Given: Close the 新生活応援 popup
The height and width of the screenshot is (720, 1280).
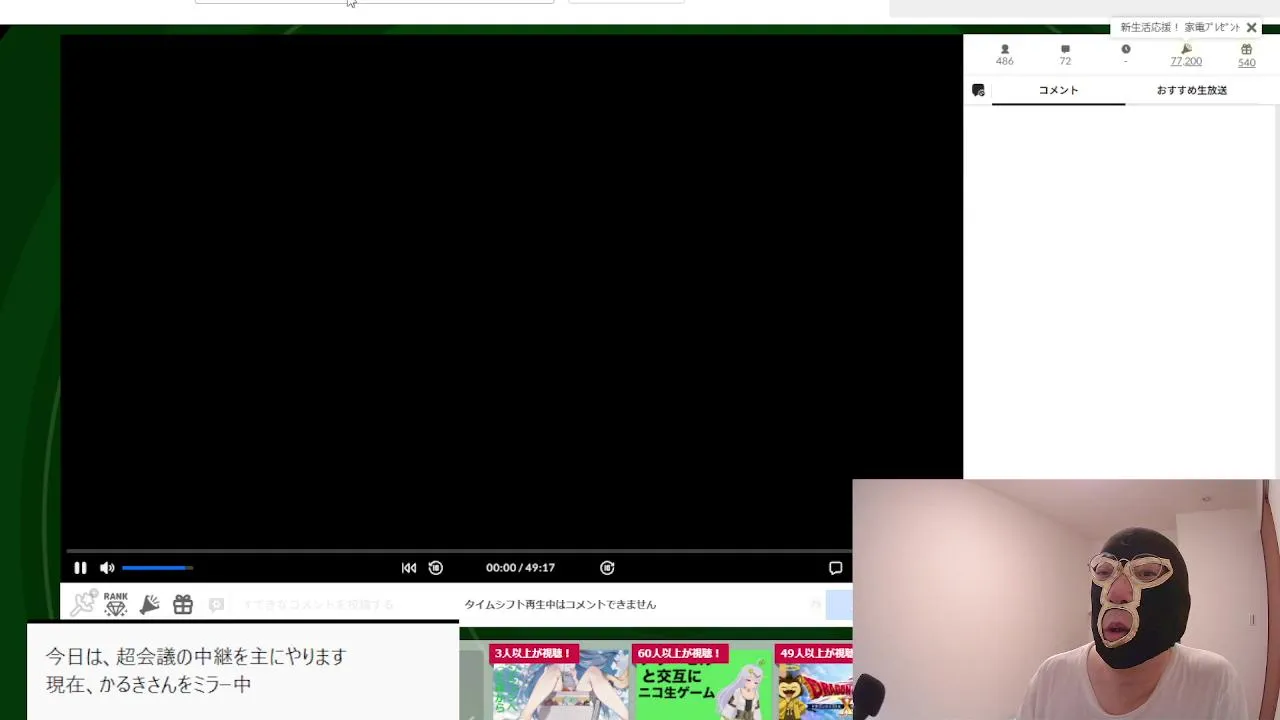Looking at the screenshot, I should (x=1251, y=28).
